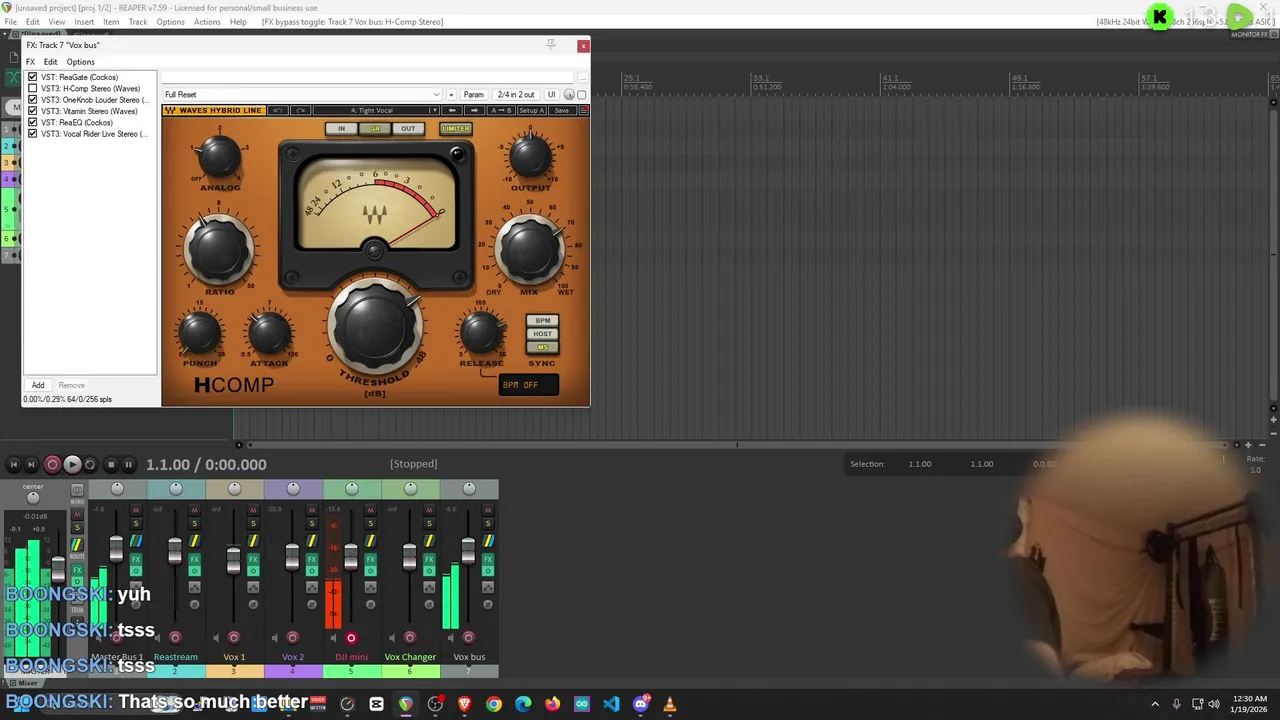Viewport: 1280px width, 720px height.
Task: Open the Actions menu
Action: pyautogui.click(x=207, y=22)
